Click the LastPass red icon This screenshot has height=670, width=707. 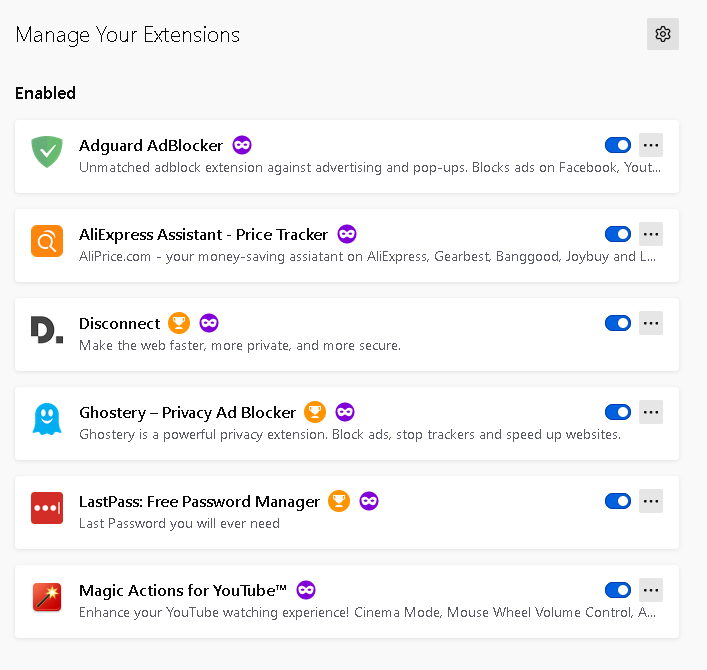[x=47, y=508]
